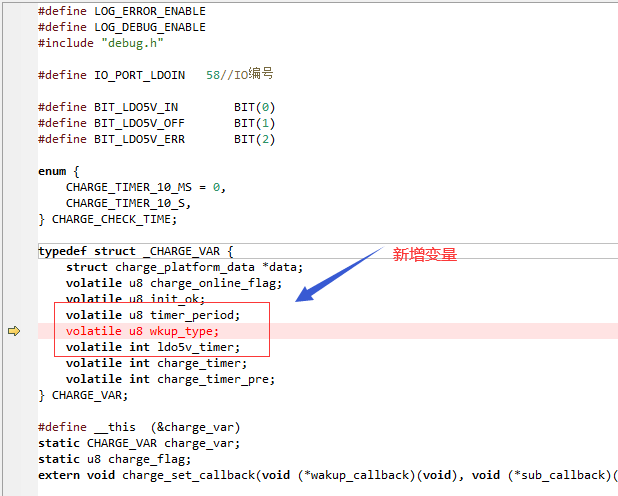
Task: Click 'volatile int charge_timer_pre;' line
Action: click(170, 379)
